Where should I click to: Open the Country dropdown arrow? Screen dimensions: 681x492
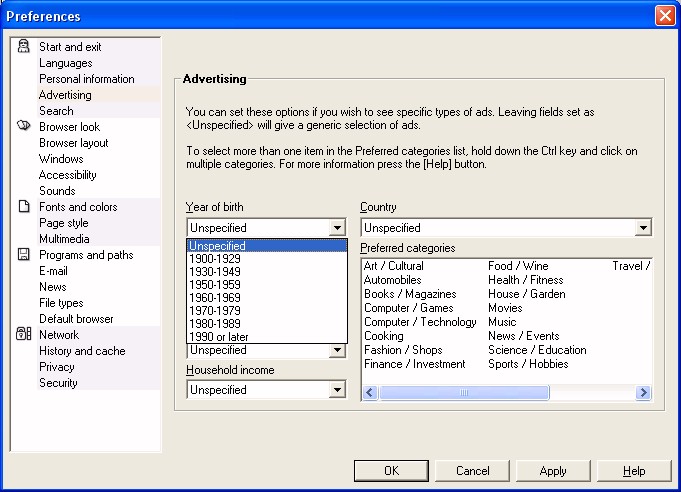643,228
